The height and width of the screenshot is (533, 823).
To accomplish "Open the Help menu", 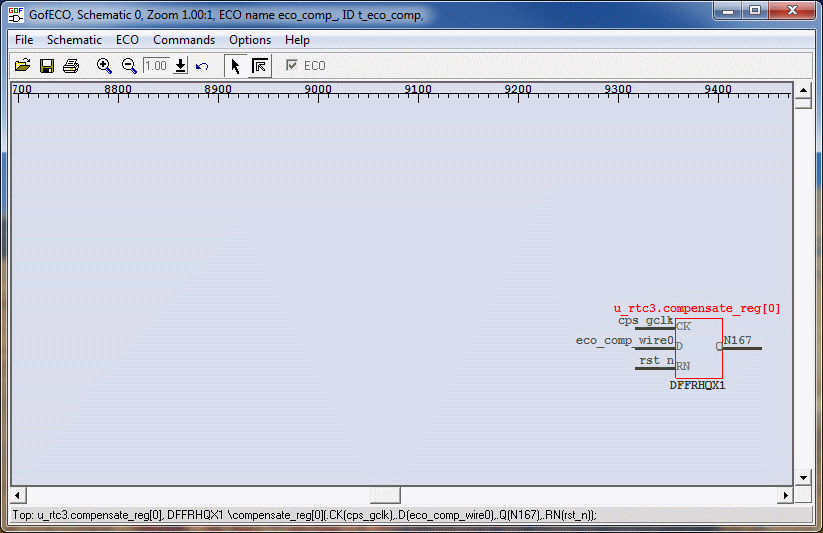I will coord(297,40).
